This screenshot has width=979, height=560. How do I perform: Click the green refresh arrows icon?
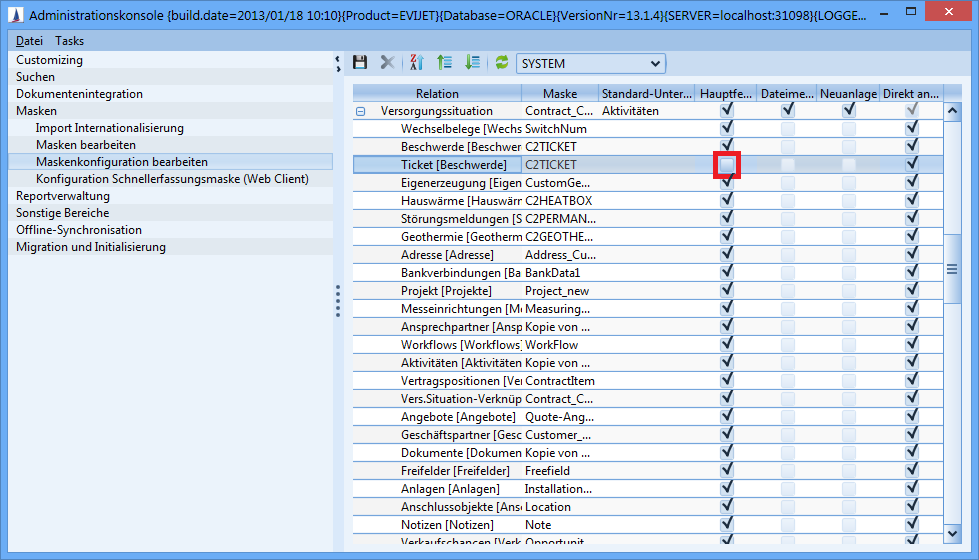(502, 63)
